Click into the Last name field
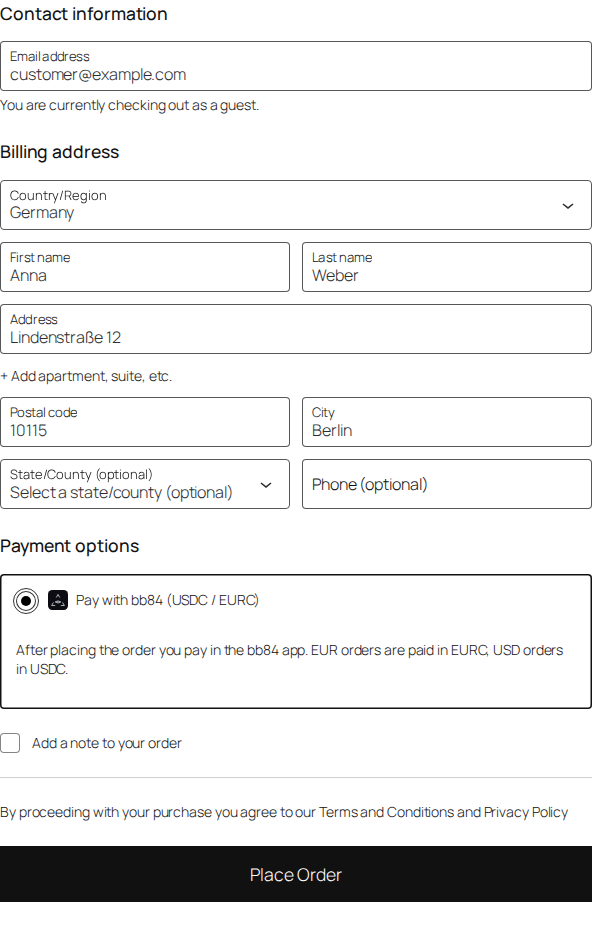 pos(447,267)
